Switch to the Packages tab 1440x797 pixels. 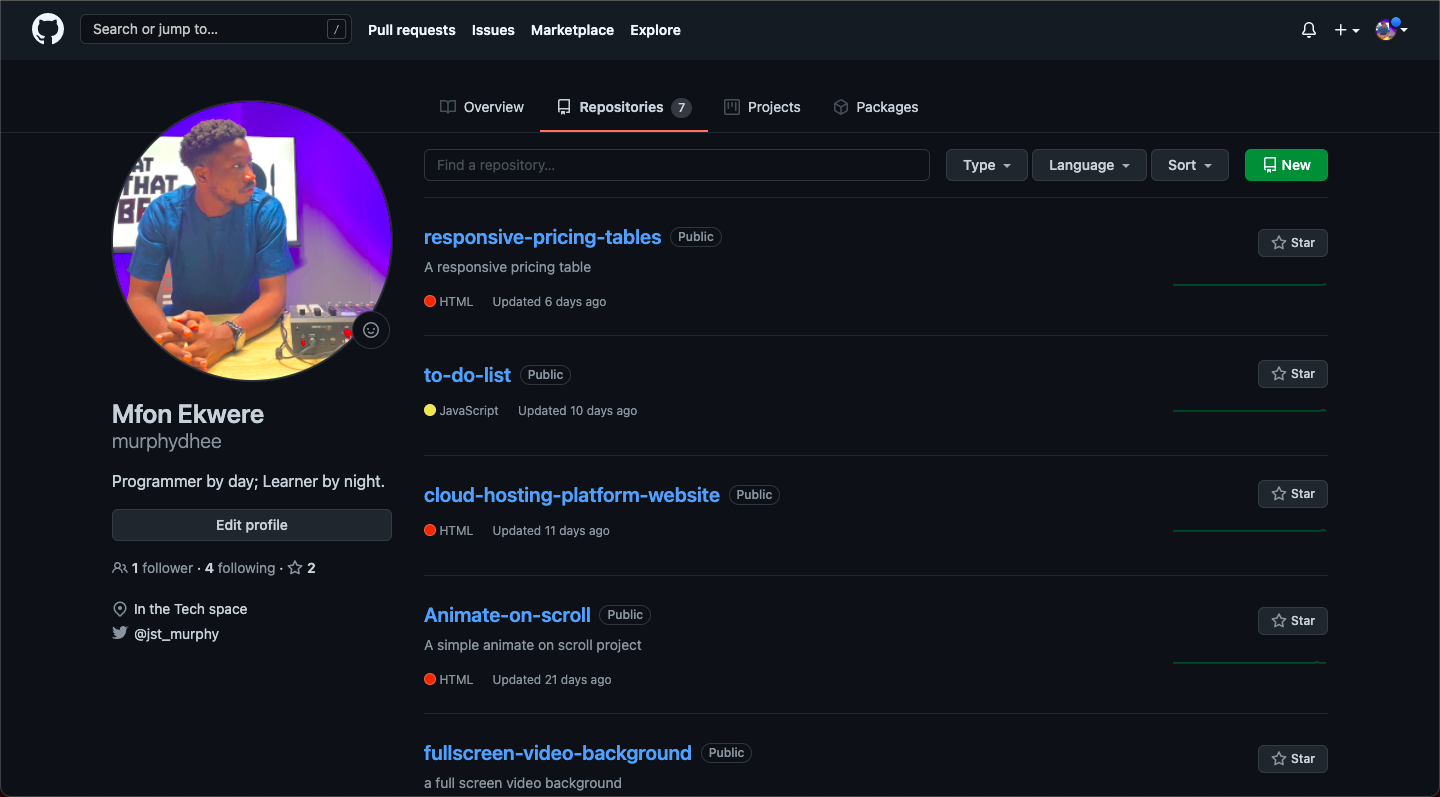click(x=875, y=107)
